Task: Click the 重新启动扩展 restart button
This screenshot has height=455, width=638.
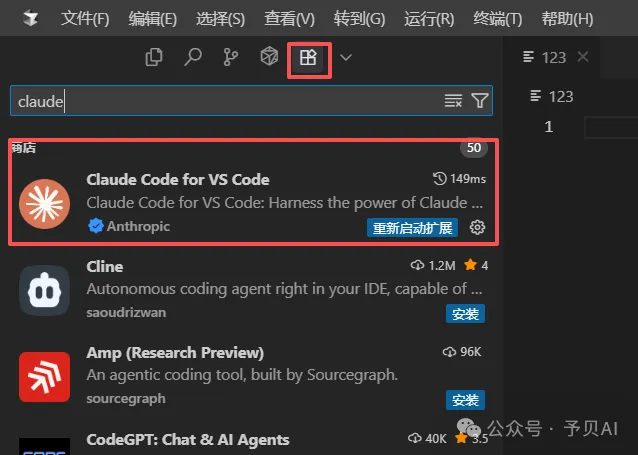Action: pos(412,228)
